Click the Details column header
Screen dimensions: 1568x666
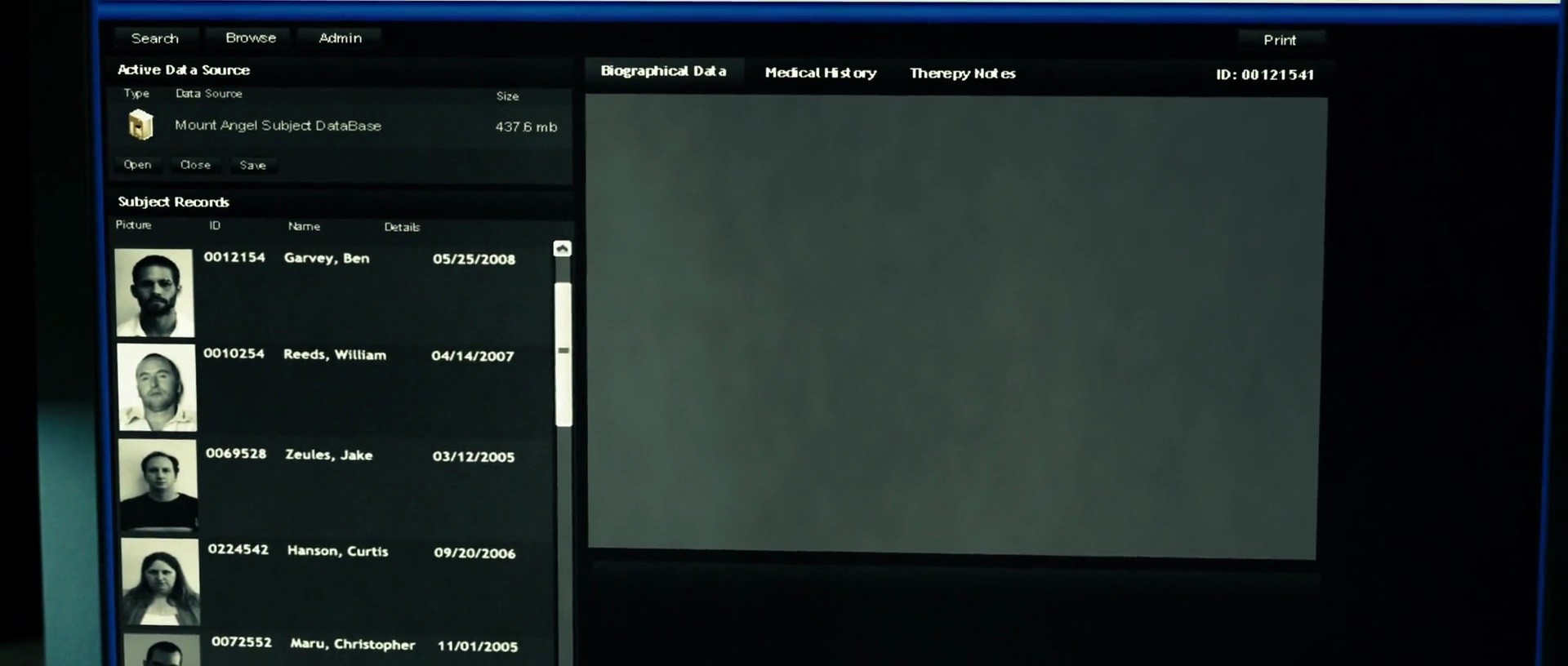click(x=402, y=227)
